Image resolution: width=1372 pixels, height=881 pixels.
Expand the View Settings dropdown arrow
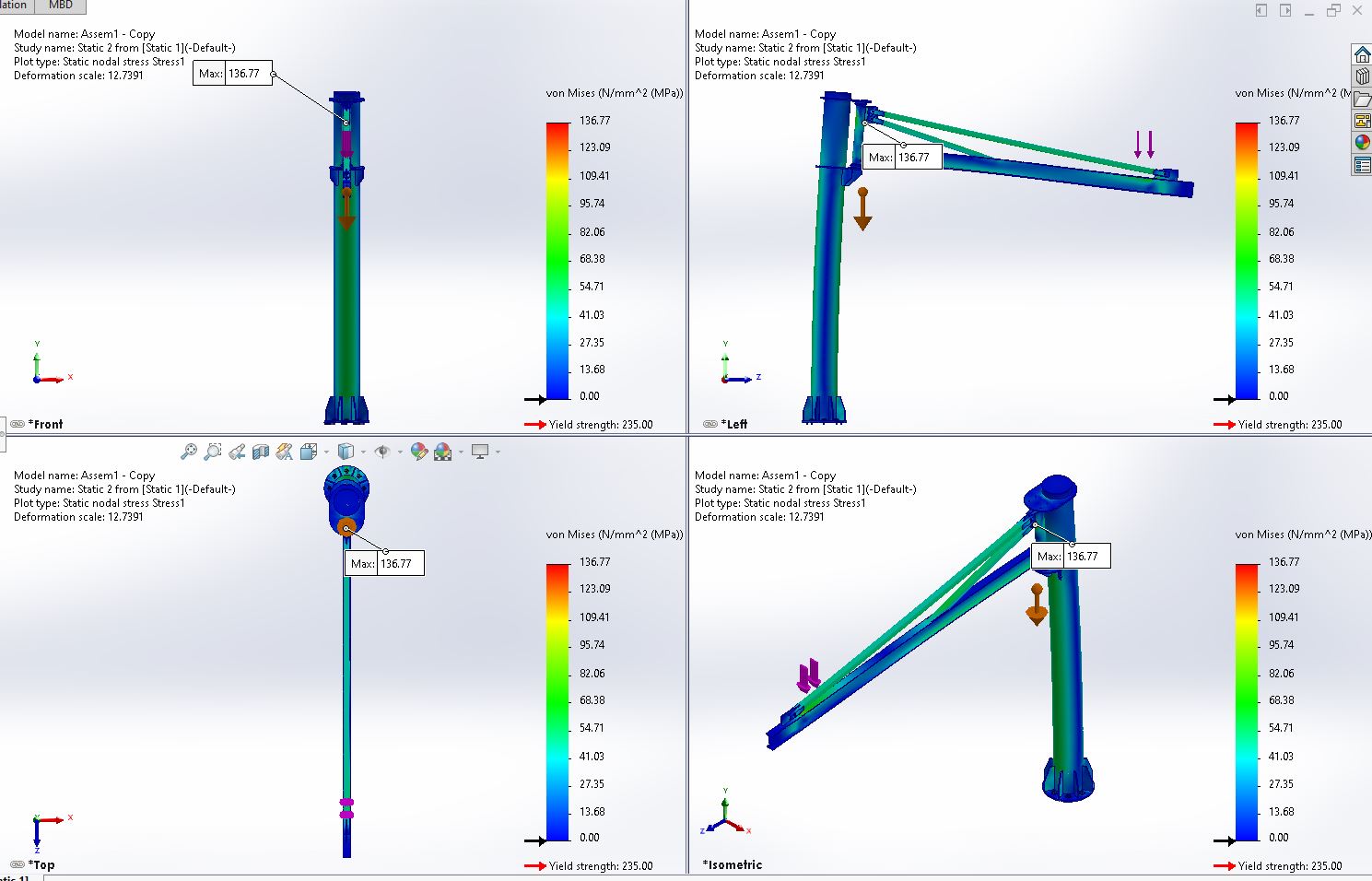498,452
